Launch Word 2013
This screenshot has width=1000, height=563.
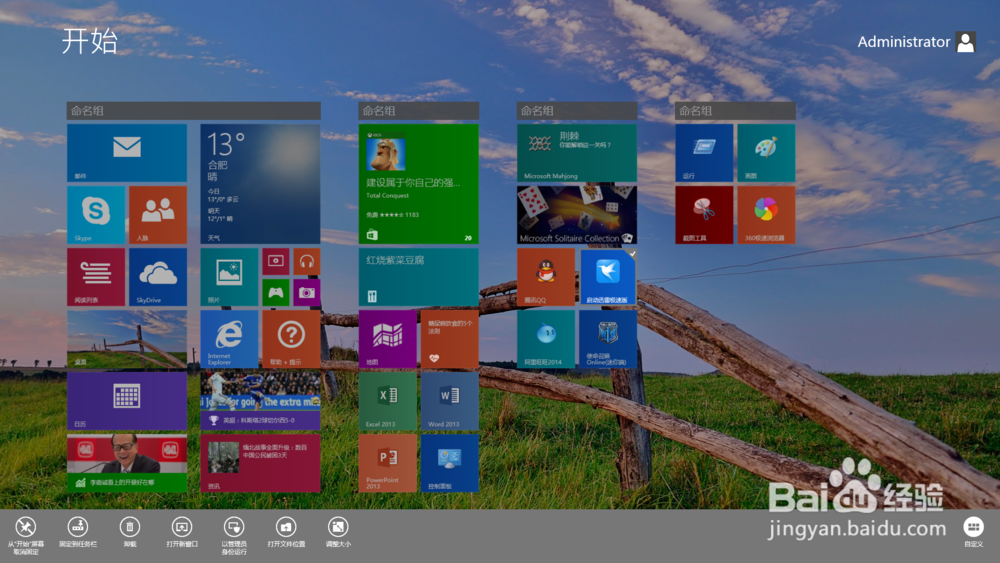click(450, 401)
